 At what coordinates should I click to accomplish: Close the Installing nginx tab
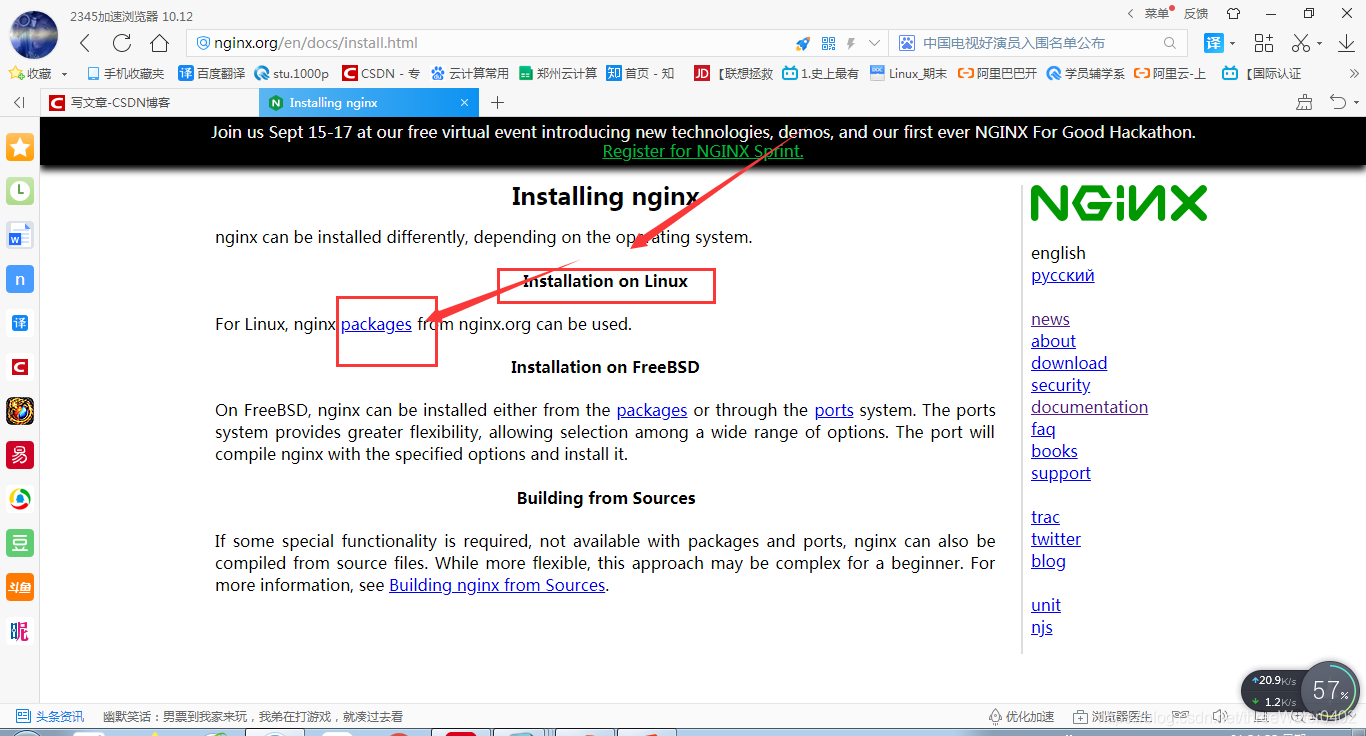(464, 102)
